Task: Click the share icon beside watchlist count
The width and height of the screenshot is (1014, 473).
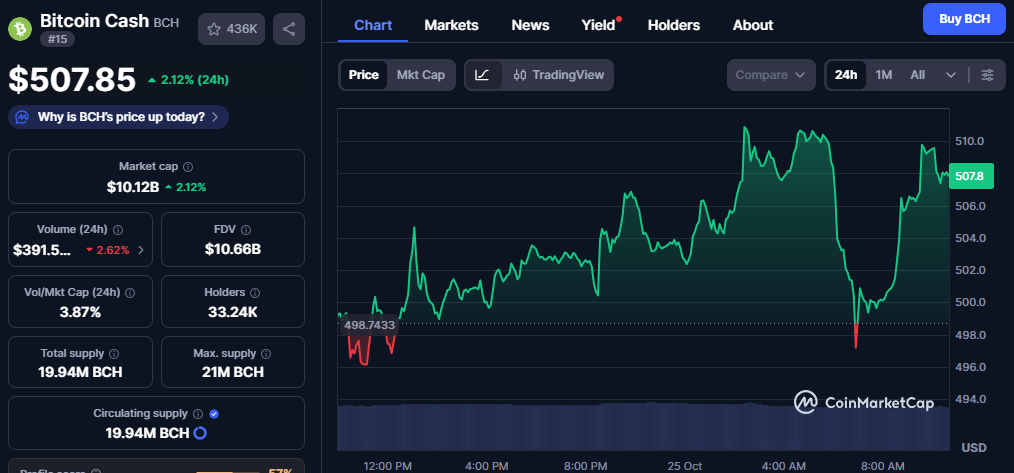Action: point(289,29)
